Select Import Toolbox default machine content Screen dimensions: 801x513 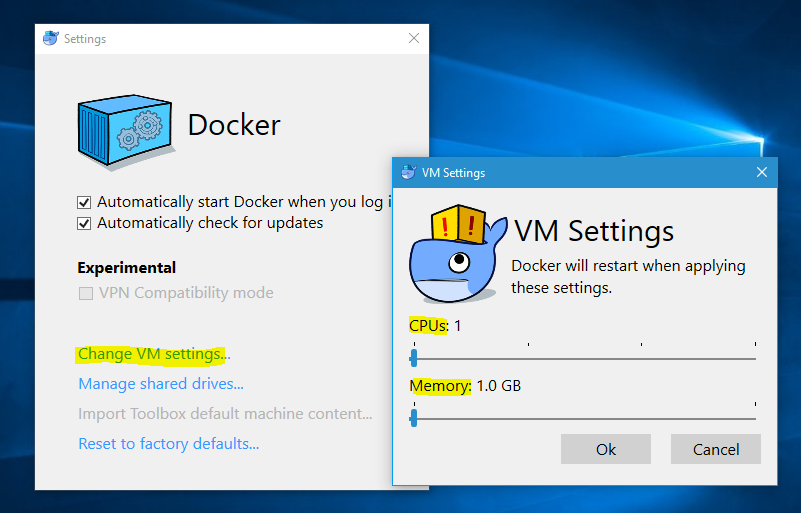[225, 414]
